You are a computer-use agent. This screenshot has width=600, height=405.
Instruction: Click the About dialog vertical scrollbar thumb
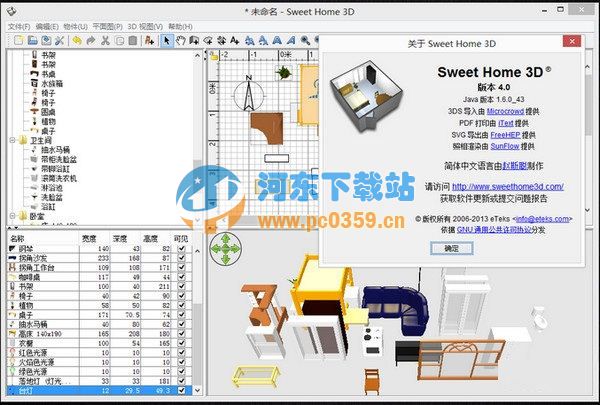pos(588,105)
